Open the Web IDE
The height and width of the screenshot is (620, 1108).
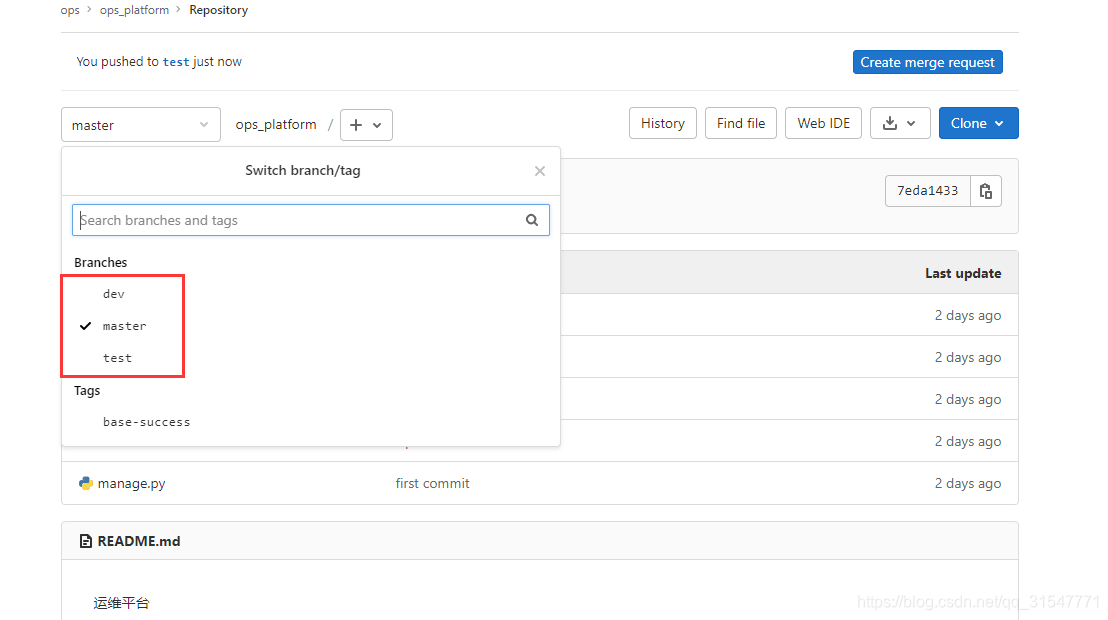[823, 123]
